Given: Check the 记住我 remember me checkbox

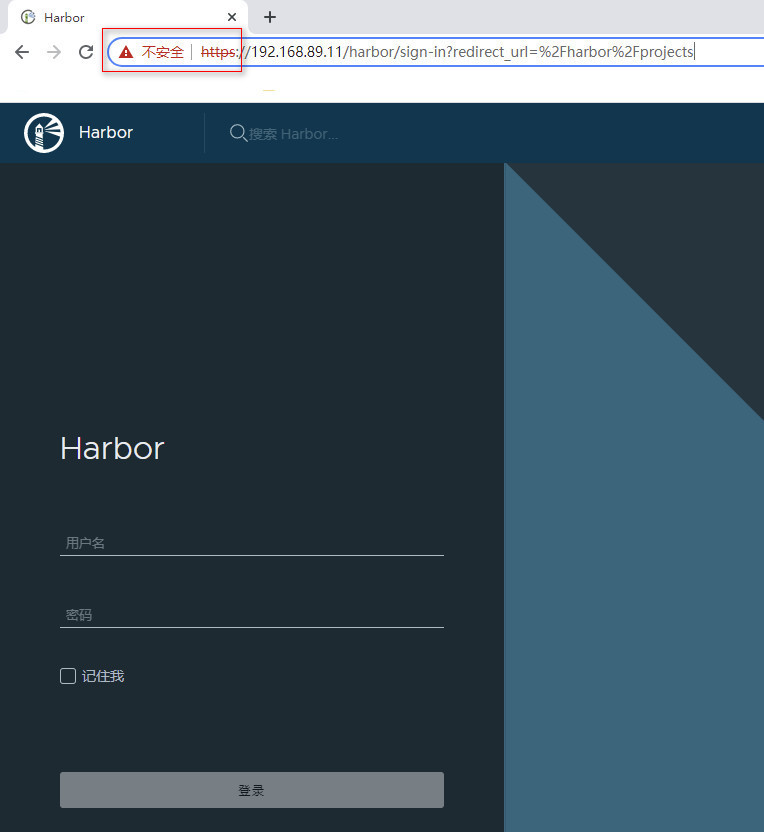Looking at the screenshot, I should pyautogui.click(x=68, y=676).
